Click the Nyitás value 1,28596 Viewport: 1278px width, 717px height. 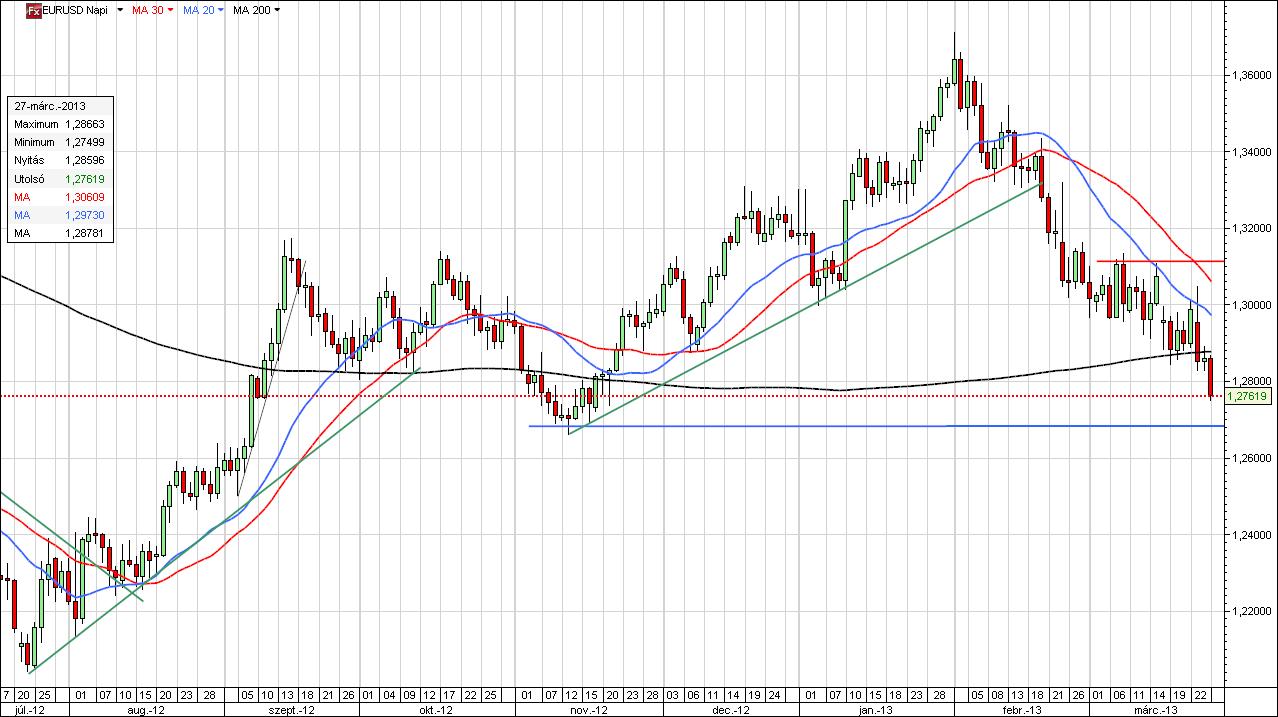tap(85, 160)
